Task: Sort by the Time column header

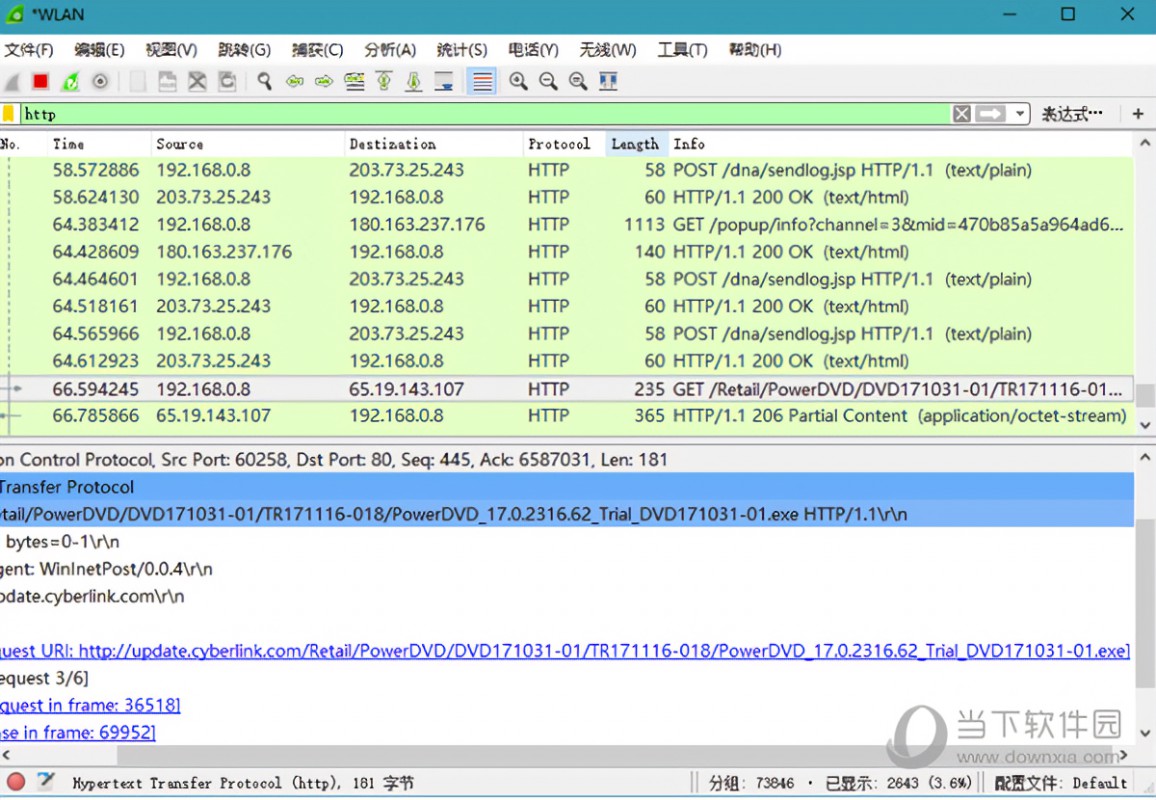Action: (100, 144)
